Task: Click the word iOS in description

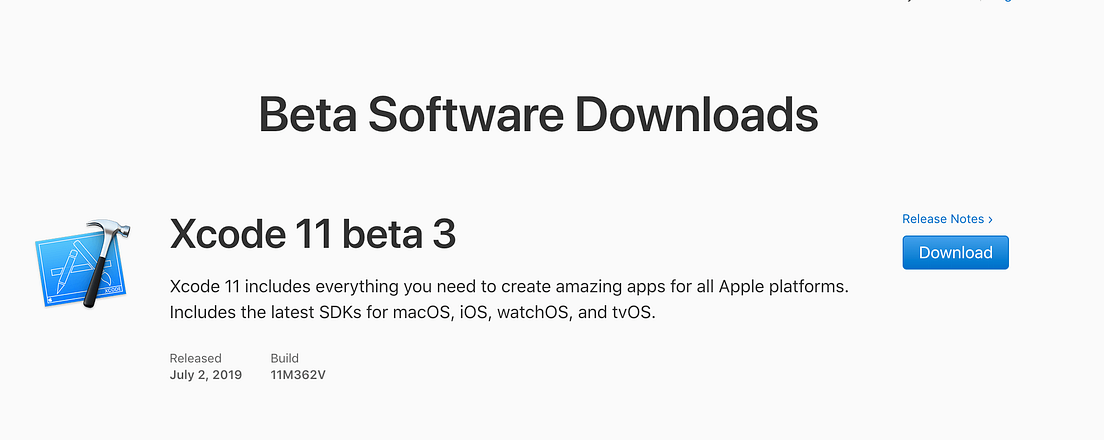Action: [x=473, y=313]
